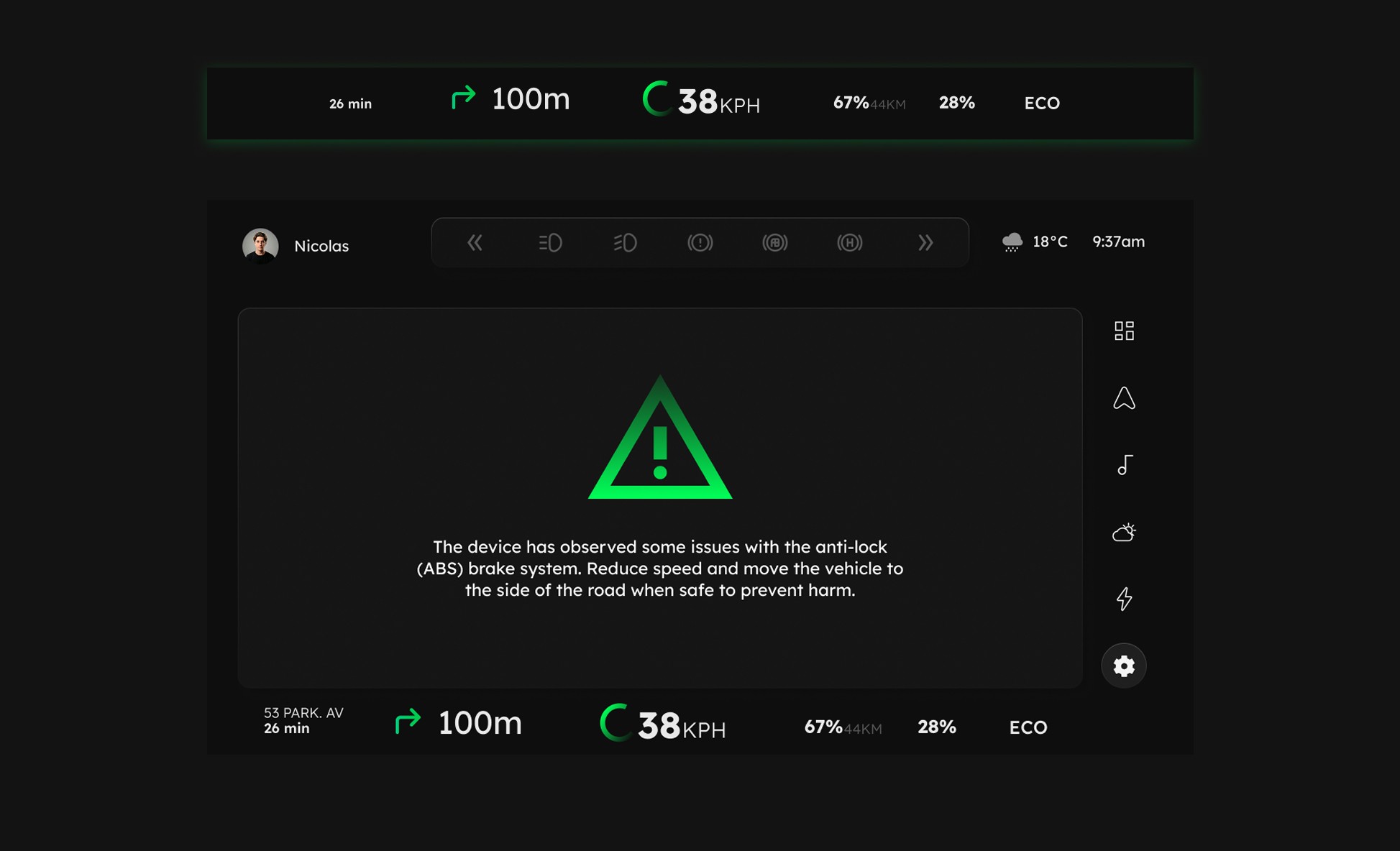
Task: Open the apps grid from sidebar
Action: (1124, 331)
